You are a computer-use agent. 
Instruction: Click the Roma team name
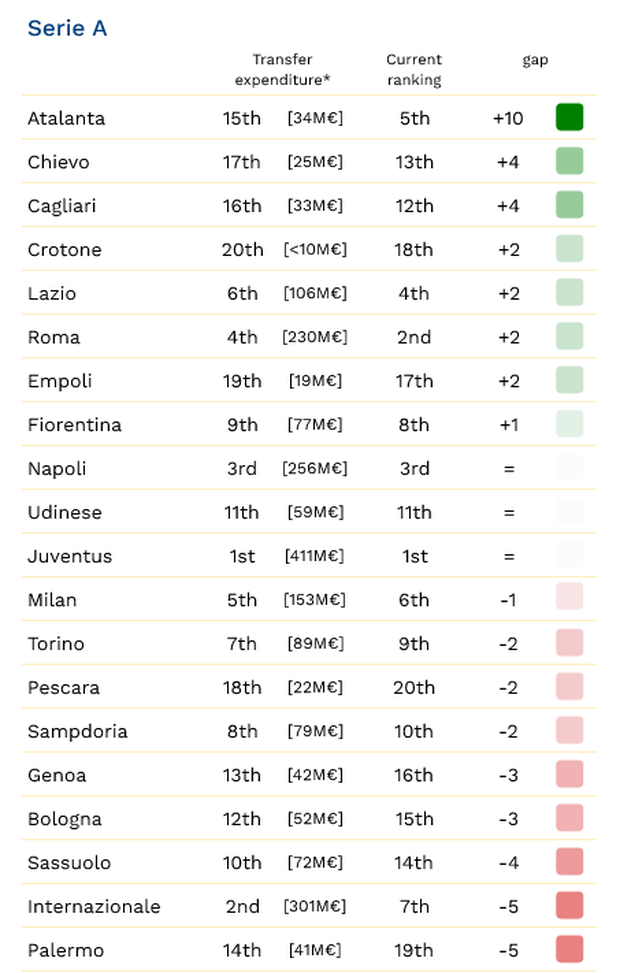[54, 337]
